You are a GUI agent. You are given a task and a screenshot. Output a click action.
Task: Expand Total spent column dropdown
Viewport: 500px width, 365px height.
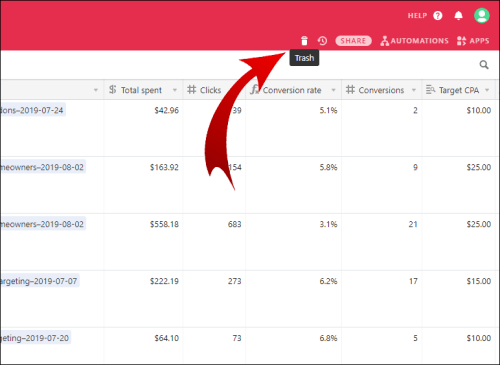pyautogui.click(x=175, y=90)
